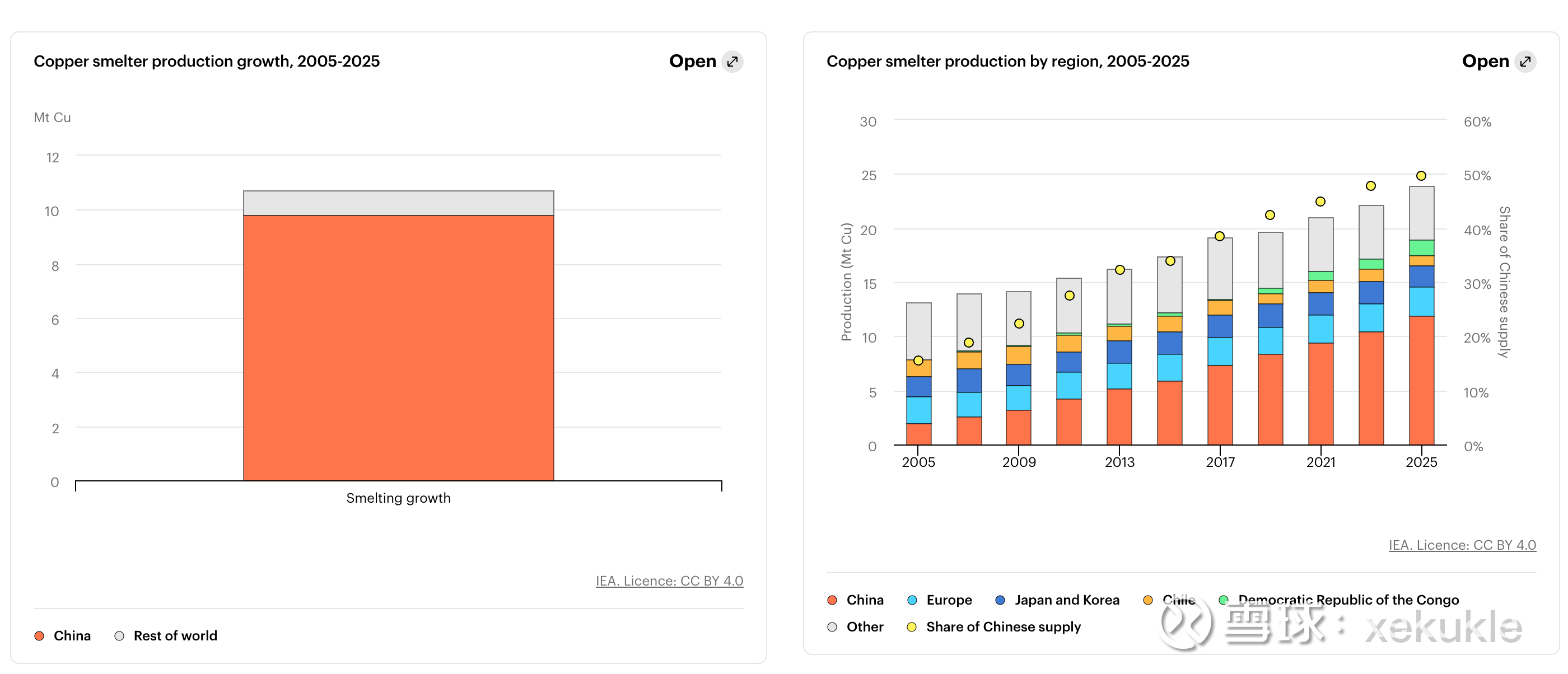Click grey Rest of world bar segment
This screenshot has height=674, width=1568.
click(398, 203)
